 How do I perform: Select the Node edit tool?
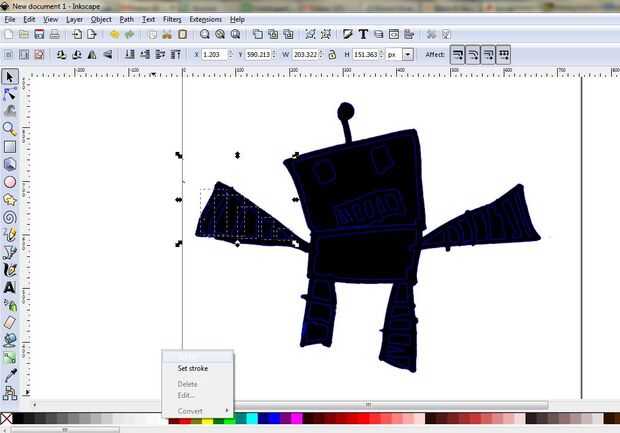point(10,94)
